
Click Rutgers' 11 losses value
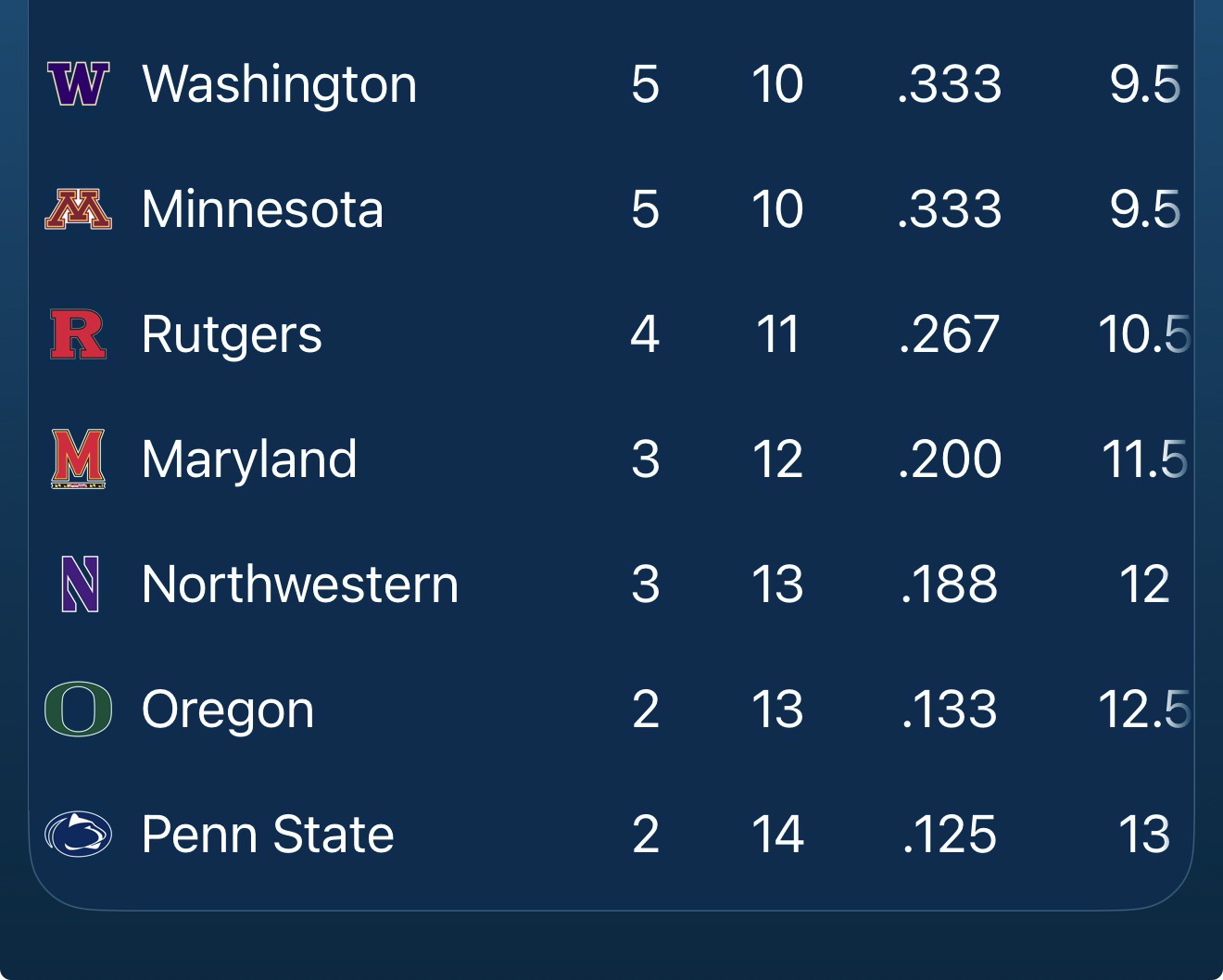point(776,334)
